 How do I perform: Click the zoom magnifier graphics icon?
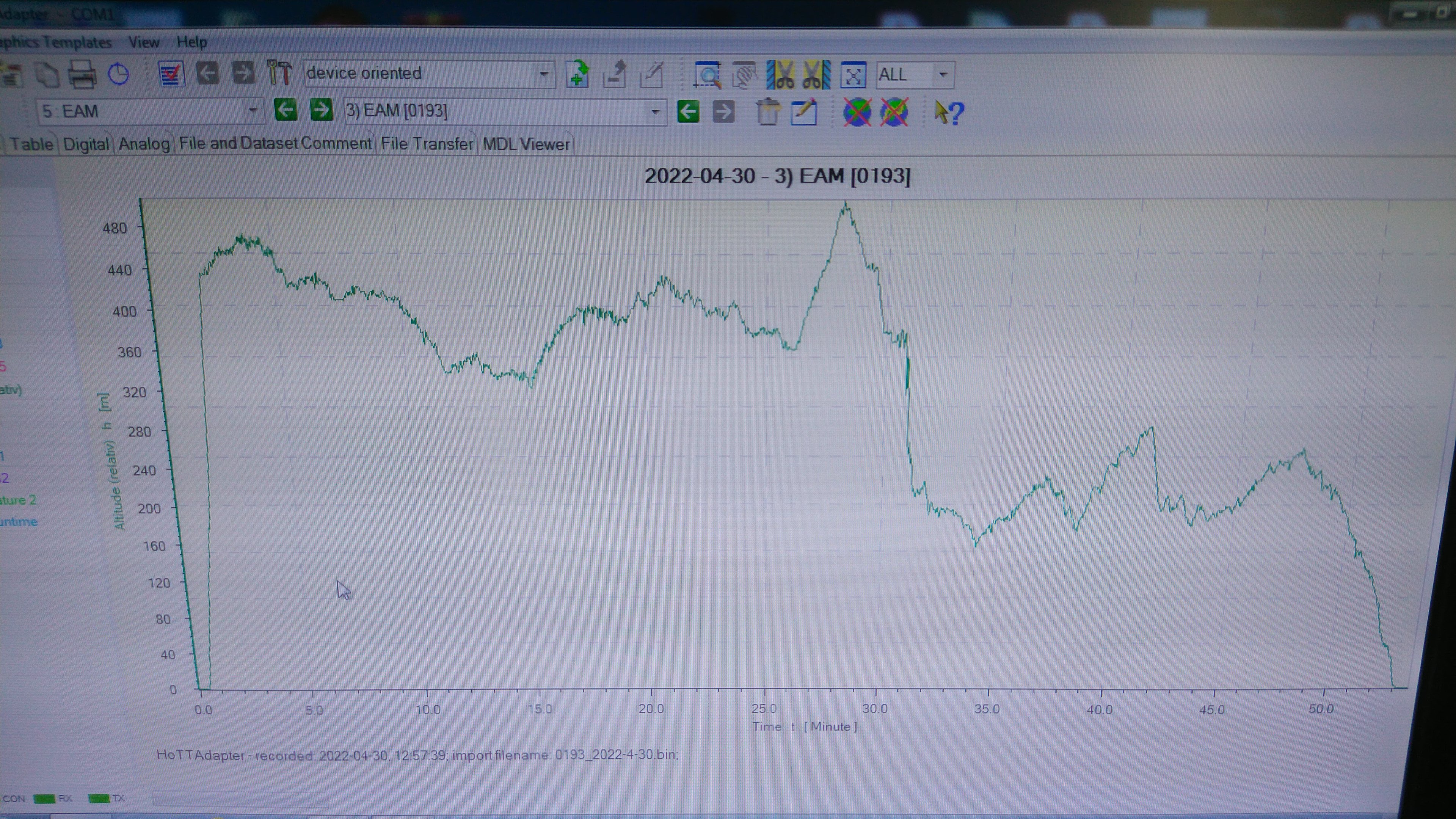(707, 75)
